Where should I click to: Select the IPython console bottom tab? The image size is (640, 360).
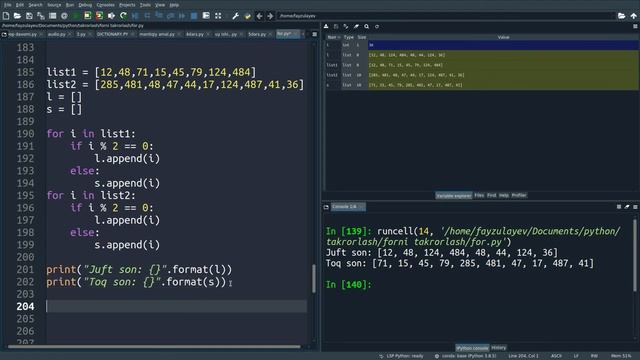click(472, 348)
